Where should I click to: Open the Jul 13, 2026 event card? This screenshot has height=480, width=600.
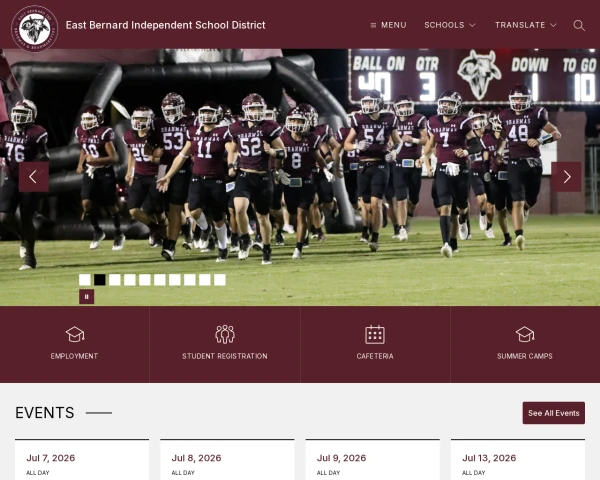(x=518, y=460)
